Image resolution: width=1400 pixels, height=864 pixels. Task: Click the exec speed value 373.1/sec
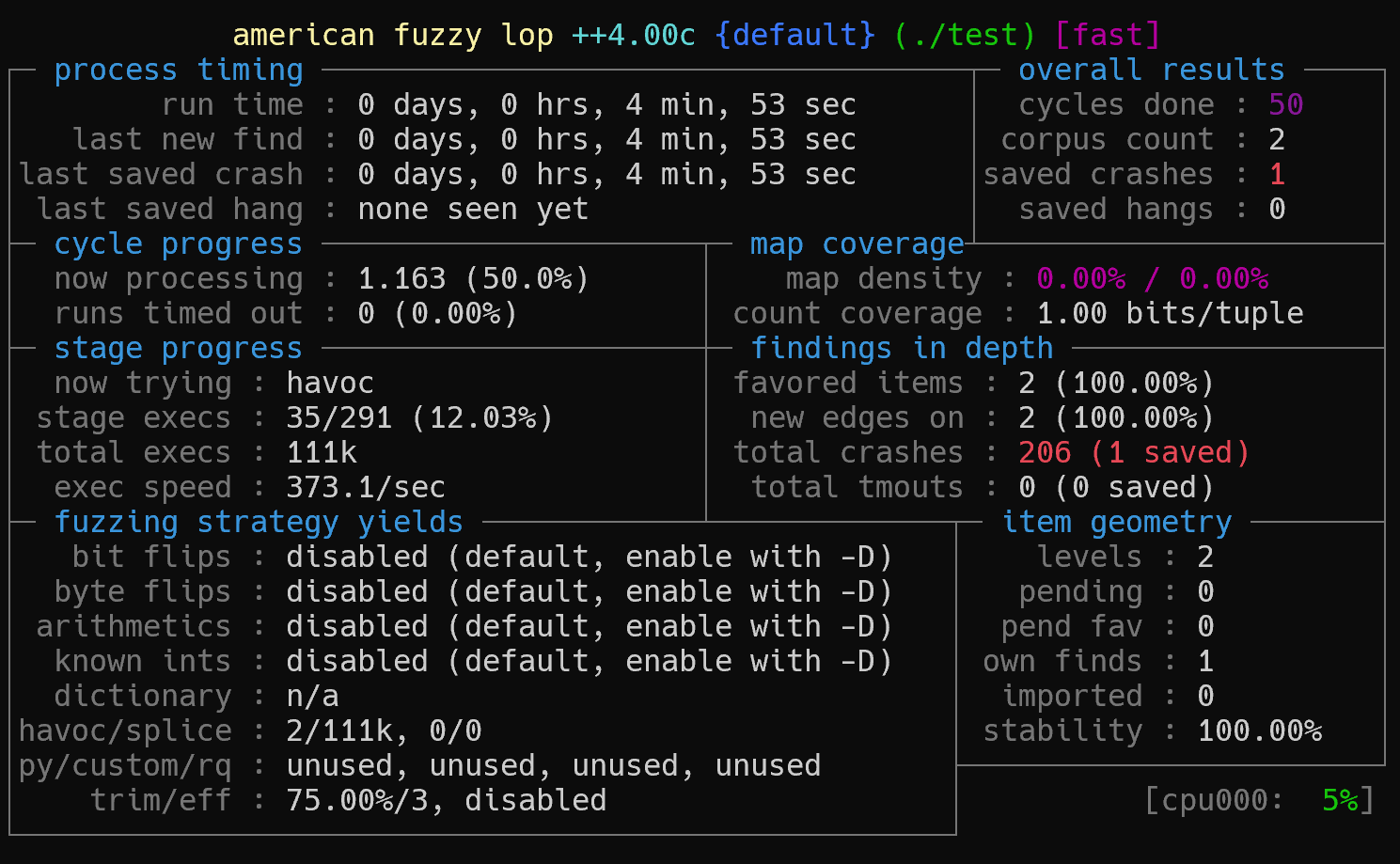pos(366,488)
